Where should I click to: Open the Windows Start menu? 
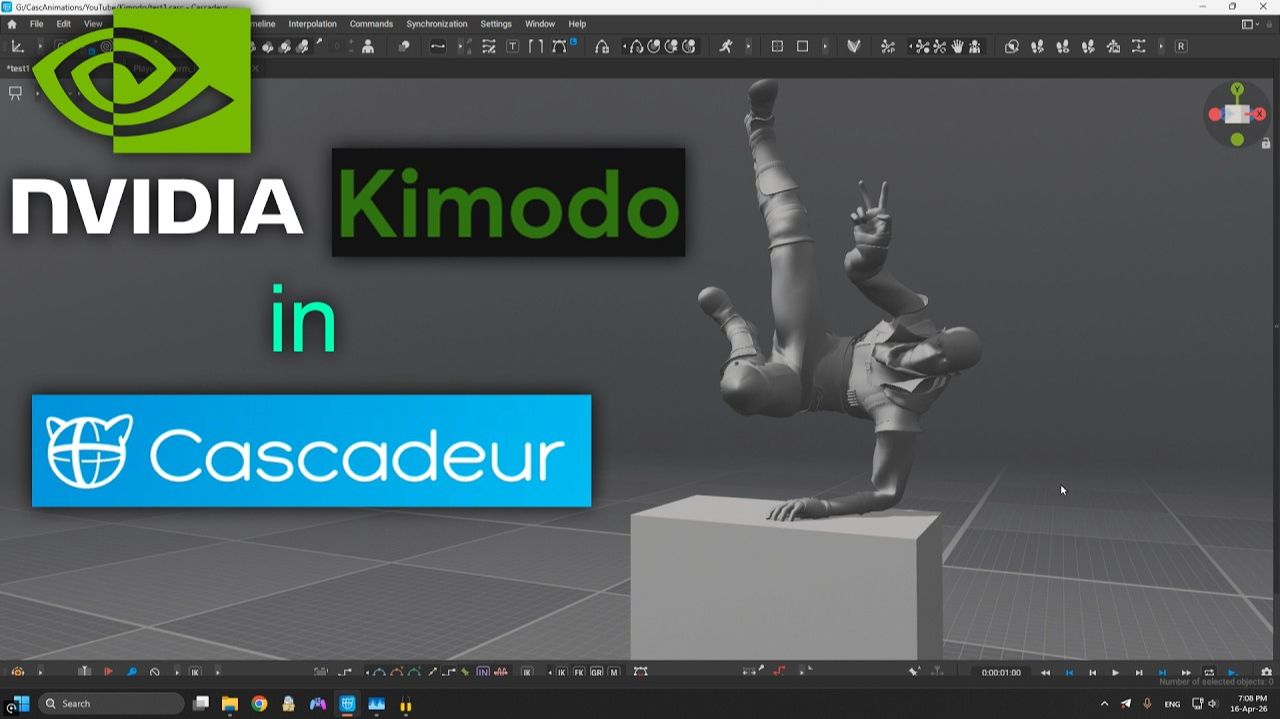click(x=21, y=704)
